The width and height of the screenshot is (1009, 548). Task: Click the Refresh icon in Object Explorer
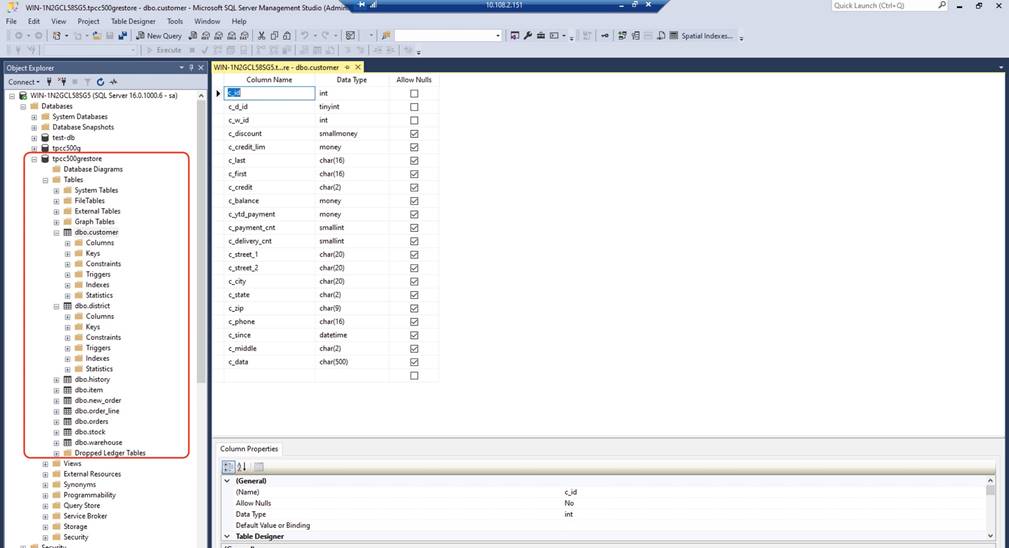click(100, 82)
